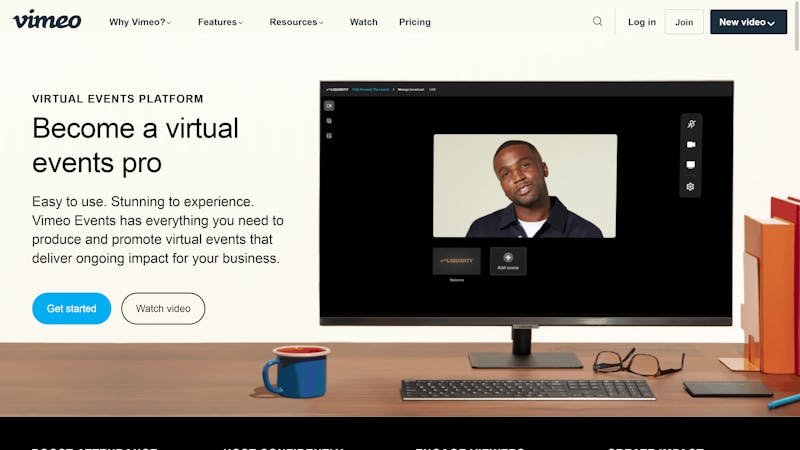The height and width of the screenshot is (450, 800).
Task: Click the Vimeo logo
Action: (x=47, y=20)
